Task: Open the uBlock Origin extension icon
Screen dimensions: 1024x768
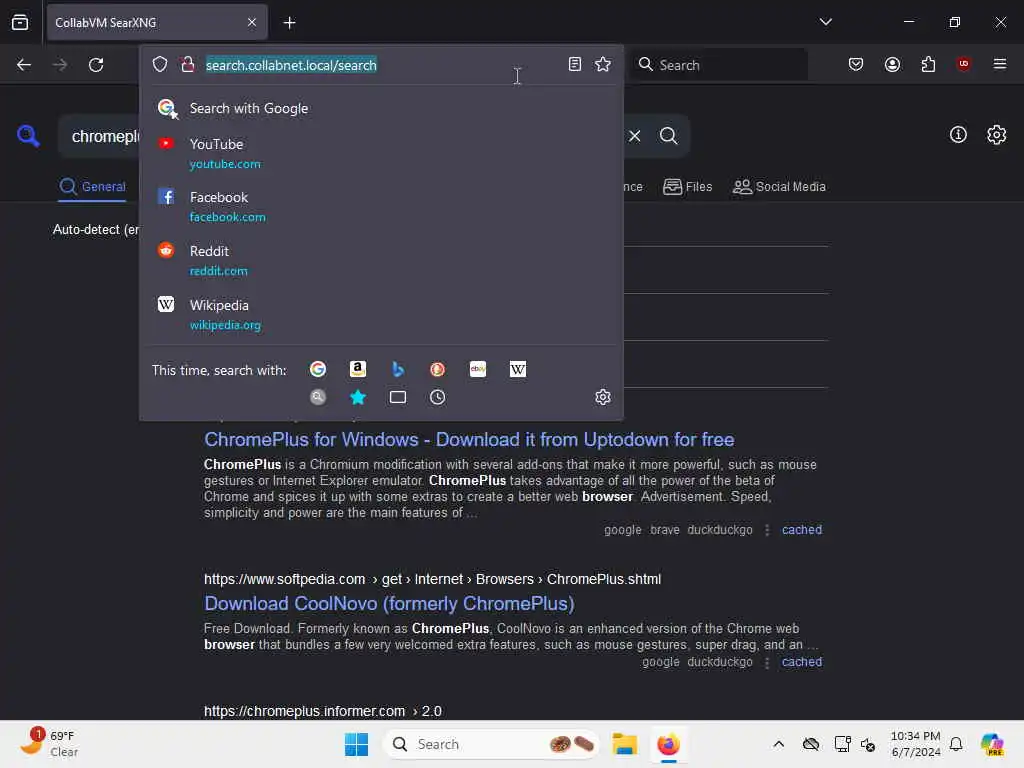Action: click(963, 63)
